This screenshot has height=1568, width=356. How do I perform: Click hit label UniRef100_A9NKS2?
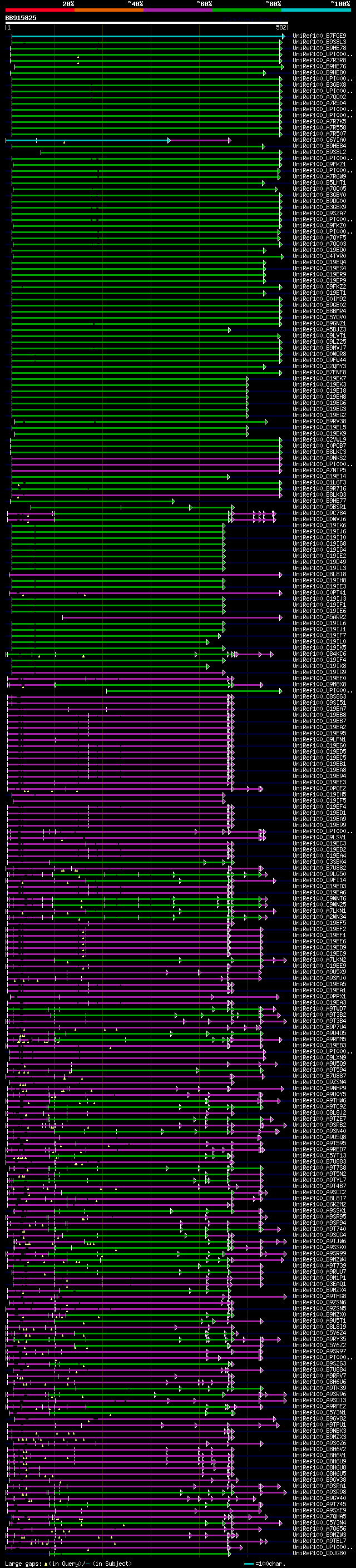click(x=319, y=458)
